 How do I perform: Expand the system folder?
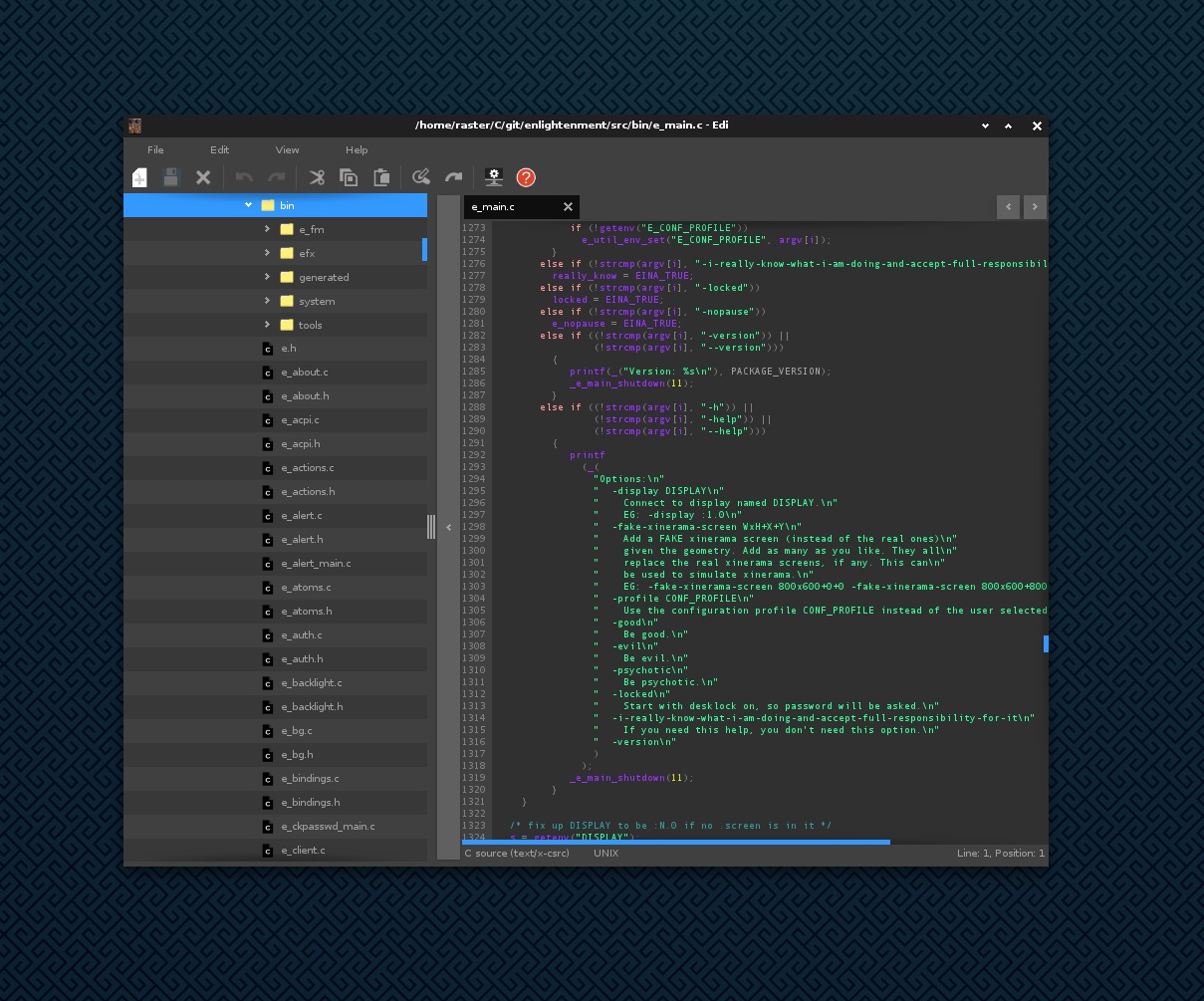(267, 301)
